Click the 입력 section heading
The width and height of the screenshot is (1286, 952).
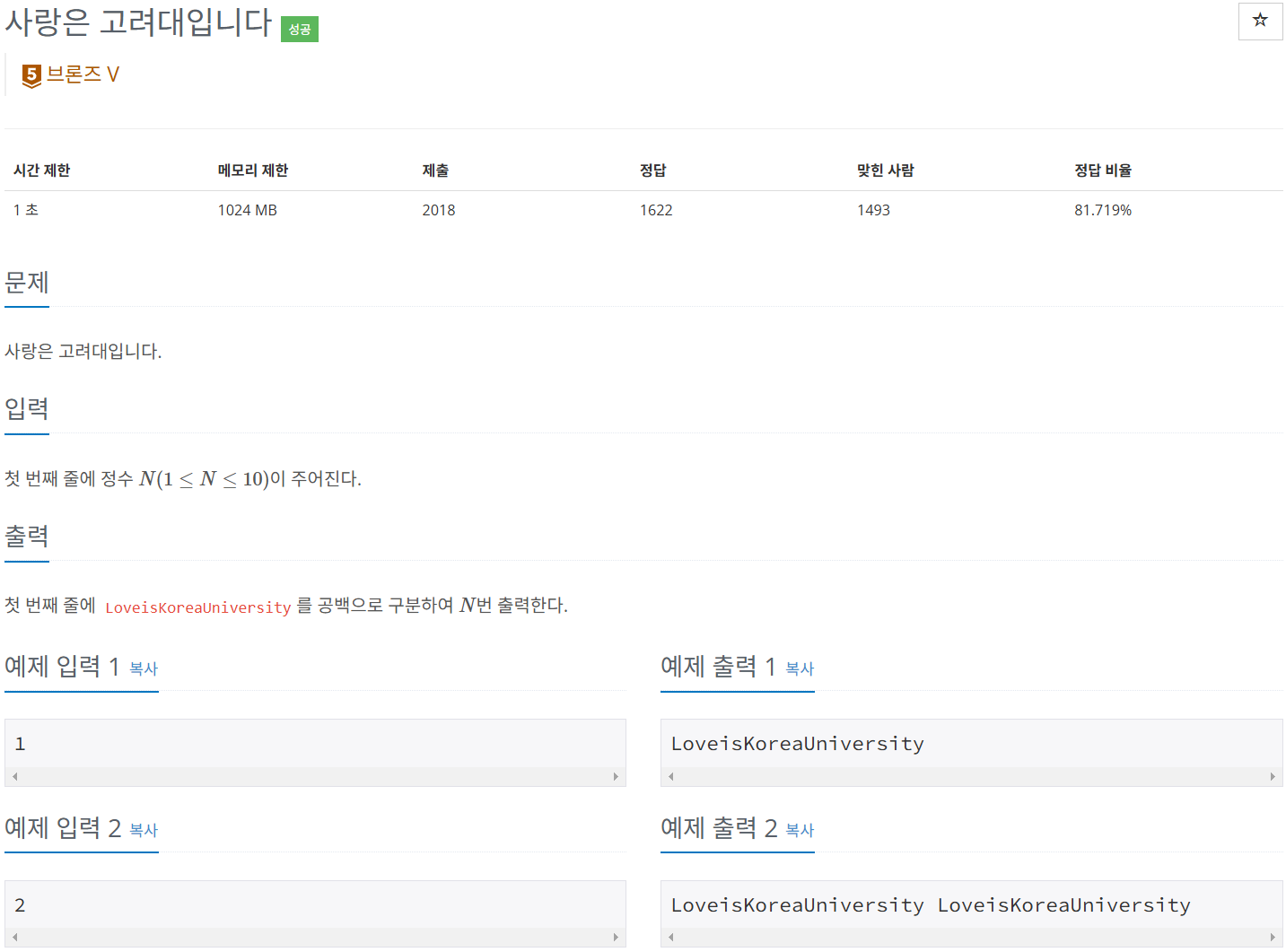(27, 409)
